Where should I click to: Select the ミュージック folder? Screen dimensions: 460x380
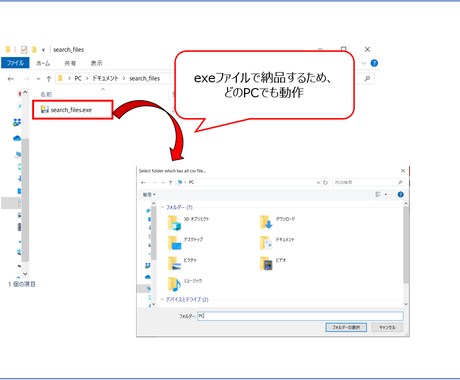coord(185,284)
